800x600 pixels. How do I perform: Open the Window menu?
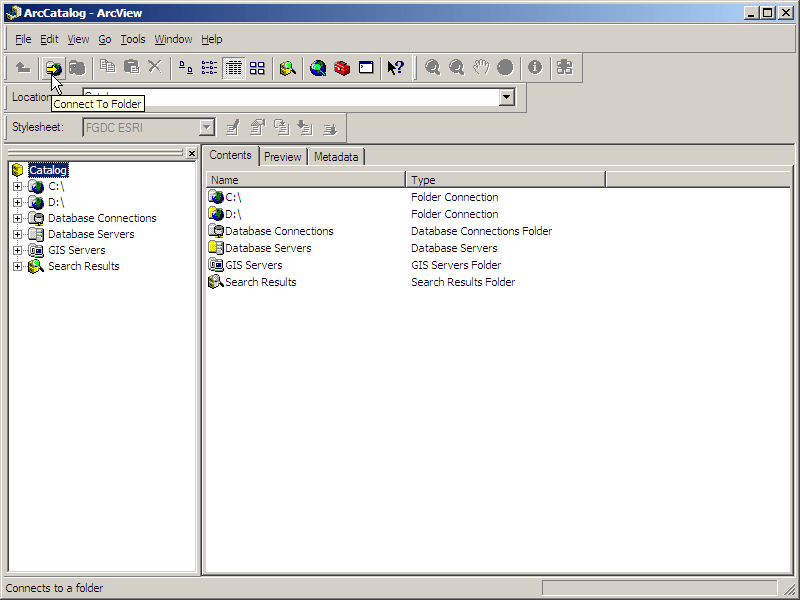click(173, 39)
